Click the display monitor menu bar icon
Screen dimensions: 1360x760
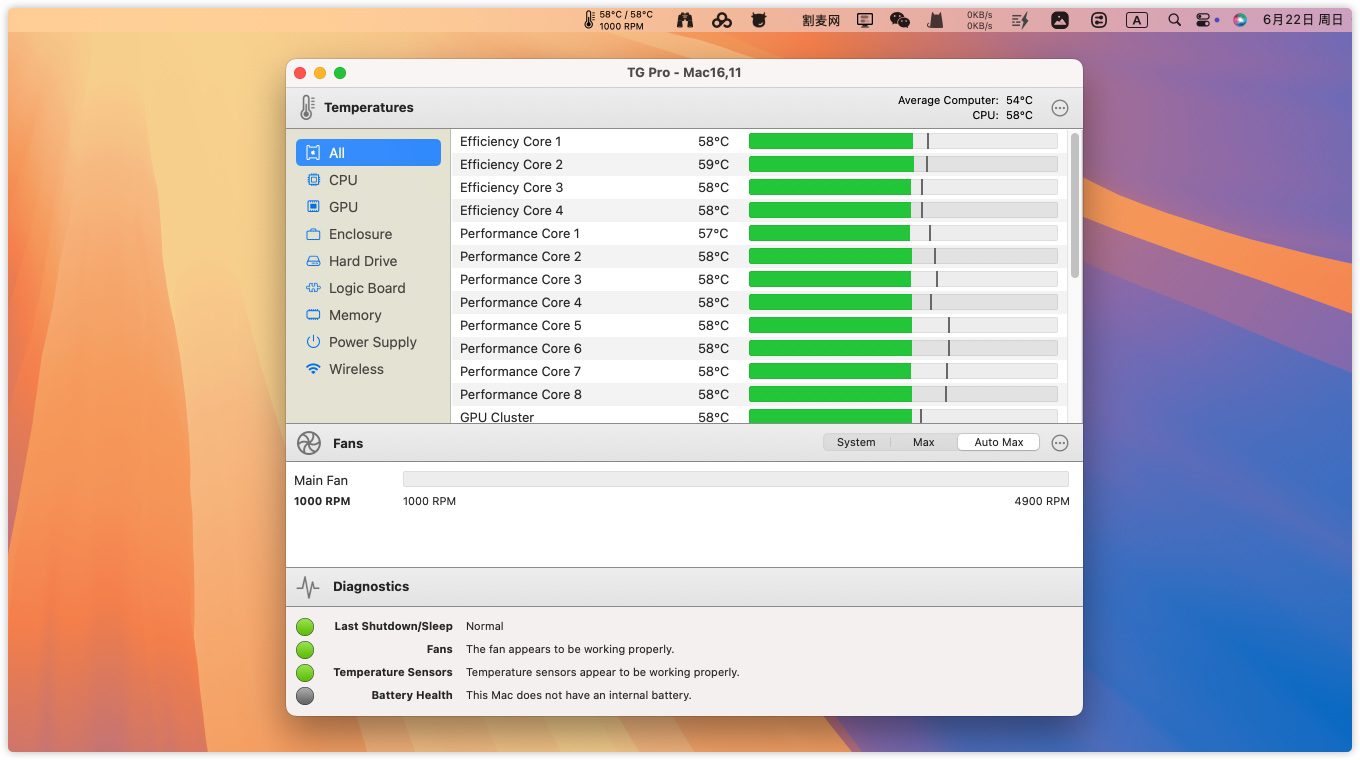click(865, 20)
